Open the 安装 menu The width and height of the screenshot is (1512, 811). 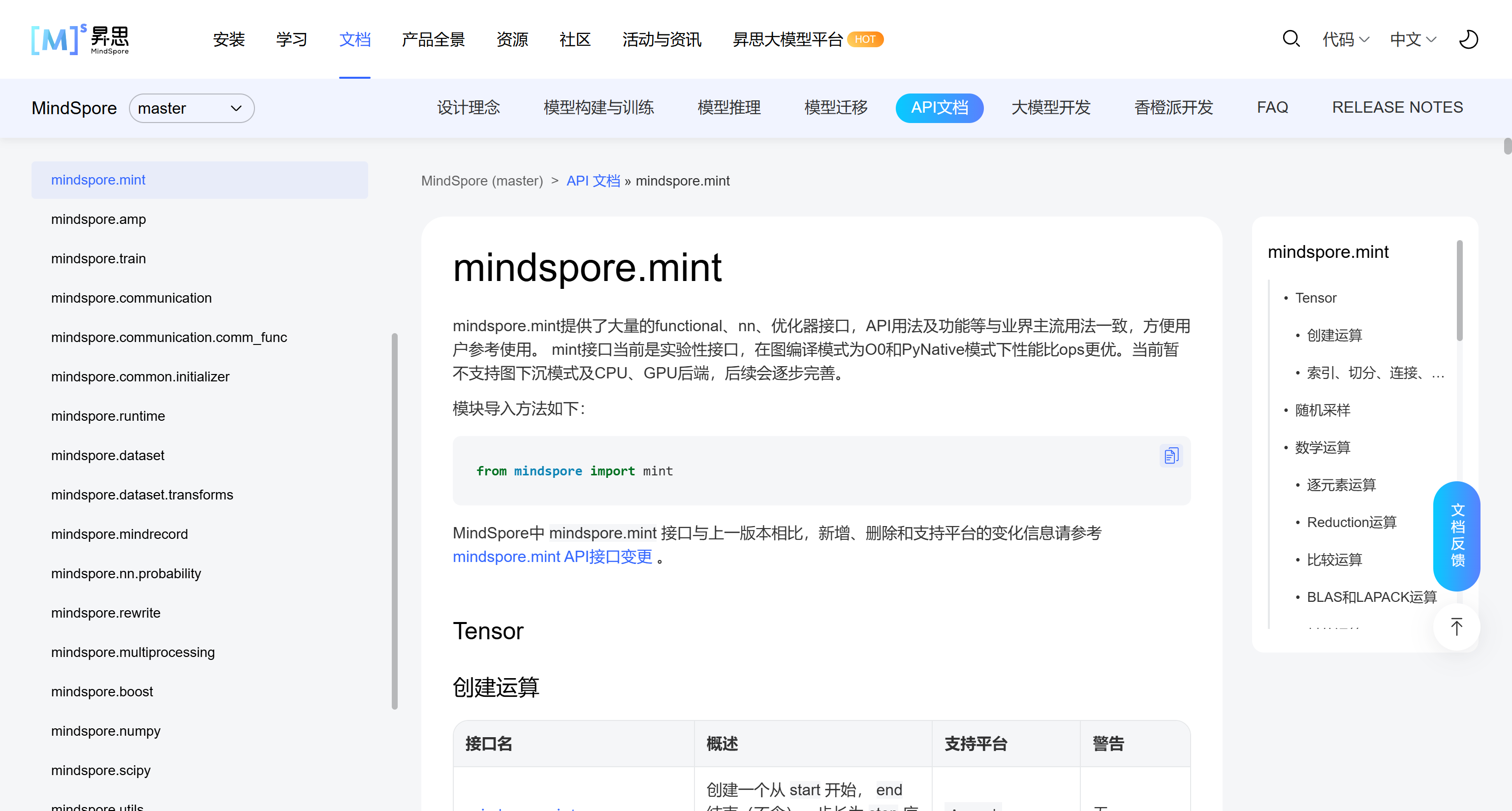[229, 39]
